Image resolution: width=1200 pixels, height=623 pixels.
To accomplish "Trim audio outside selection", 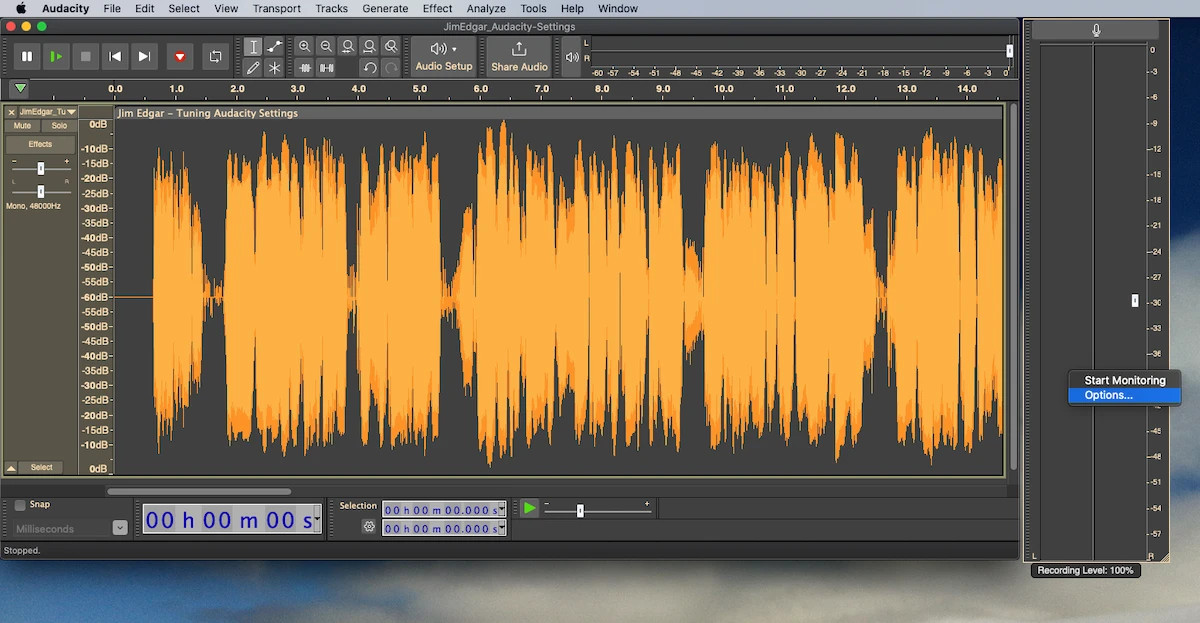I will tap(304, 68).
